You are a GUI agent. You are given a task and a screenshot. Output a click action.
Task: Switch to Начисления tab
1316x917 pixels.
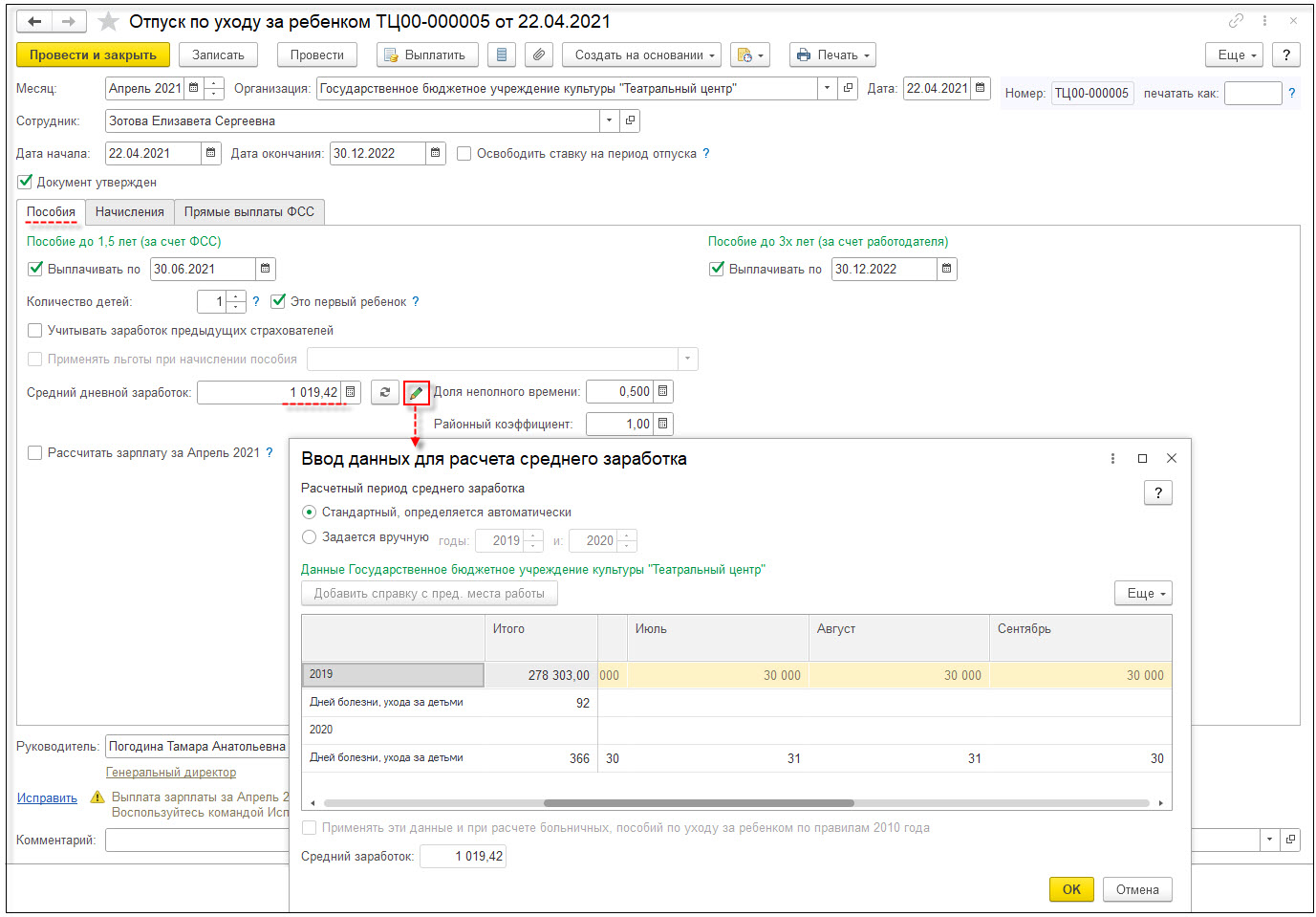(x=130, y=211)
